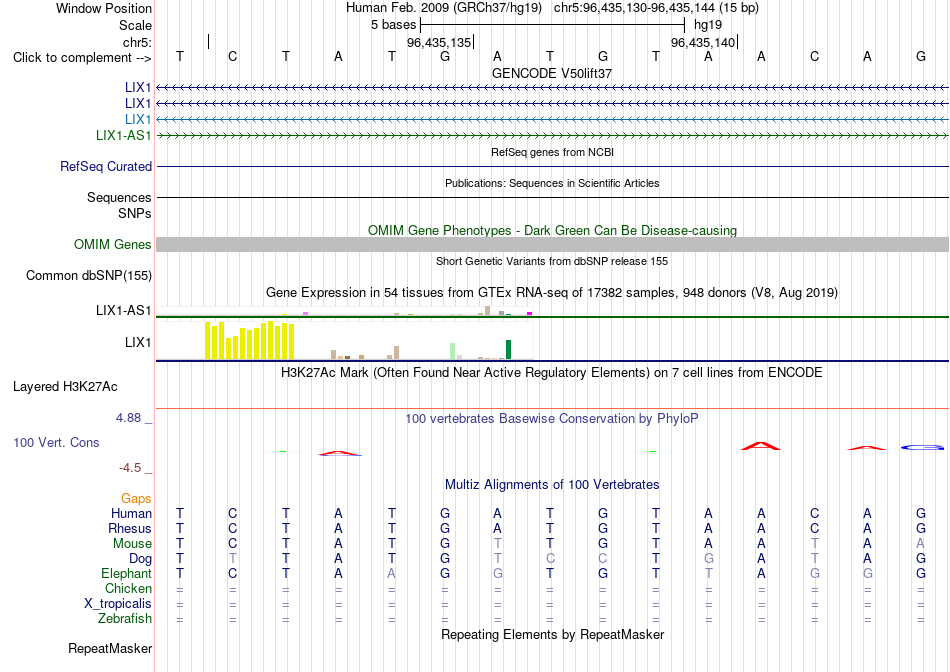Click the dark green bar in LIX1 expression chart

508,350
